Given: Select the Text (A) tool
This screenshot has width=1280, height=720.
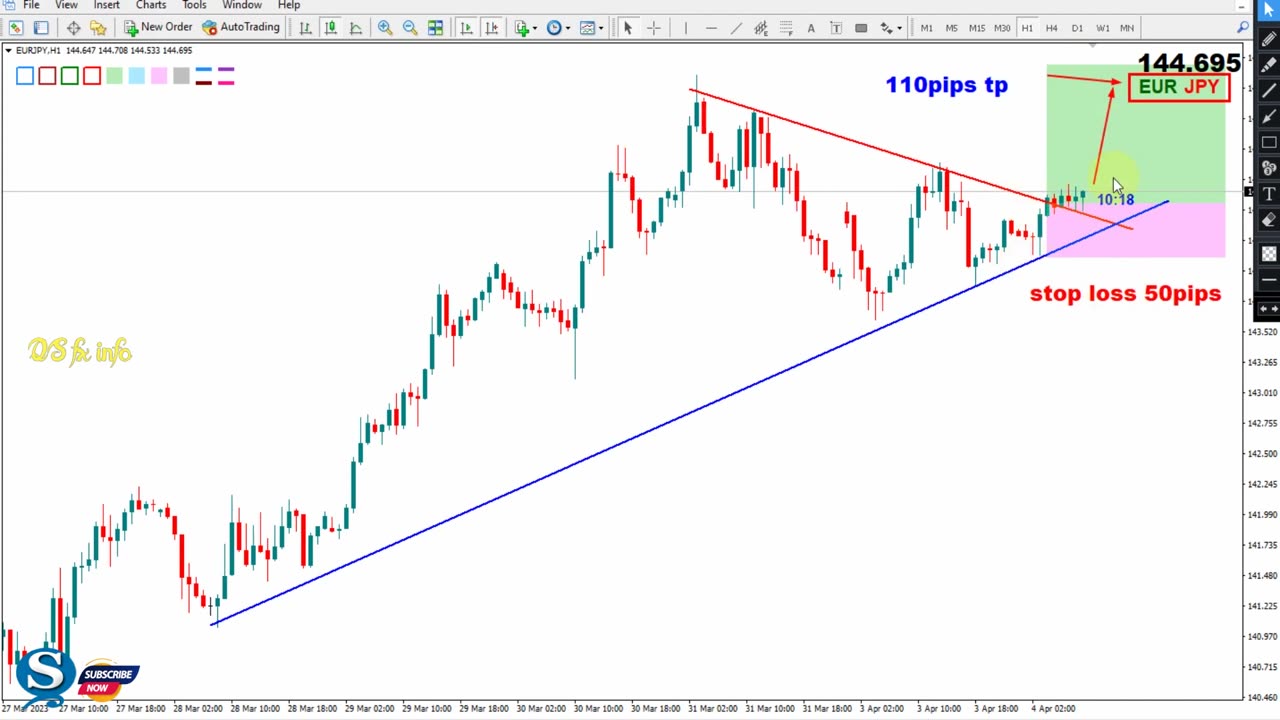Looking at the screenshot, I should (x=811, y=28).
